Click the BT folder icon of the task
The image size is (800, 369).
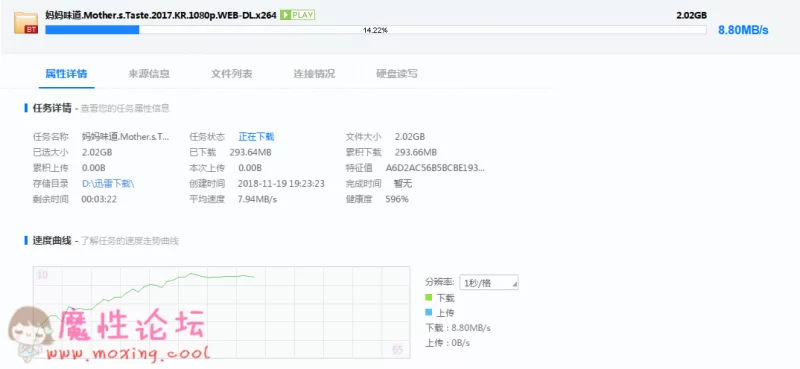pos(26,23)
